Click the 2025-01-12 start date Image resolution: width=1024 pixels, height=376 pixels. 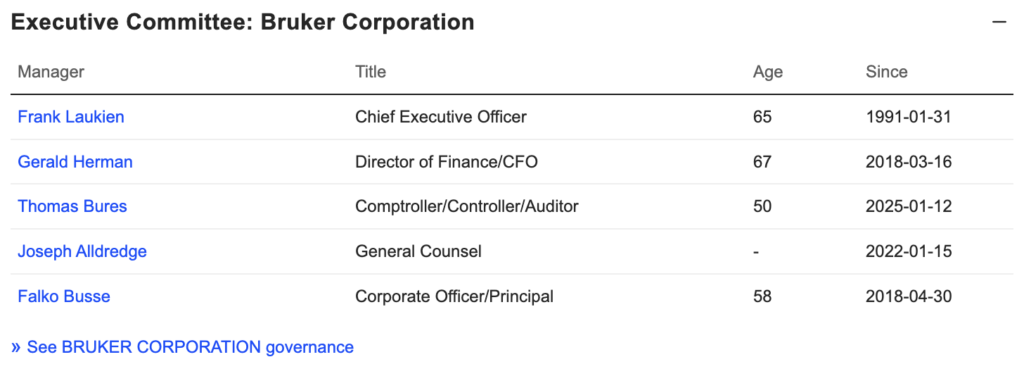coord(908,207)
